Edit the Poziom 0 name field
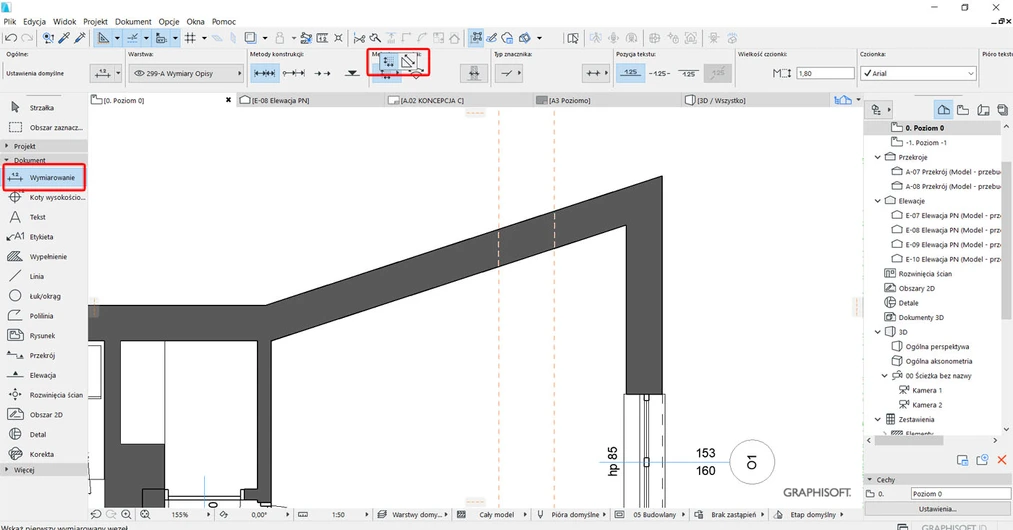1013x530 pixels. coord(961,494)
